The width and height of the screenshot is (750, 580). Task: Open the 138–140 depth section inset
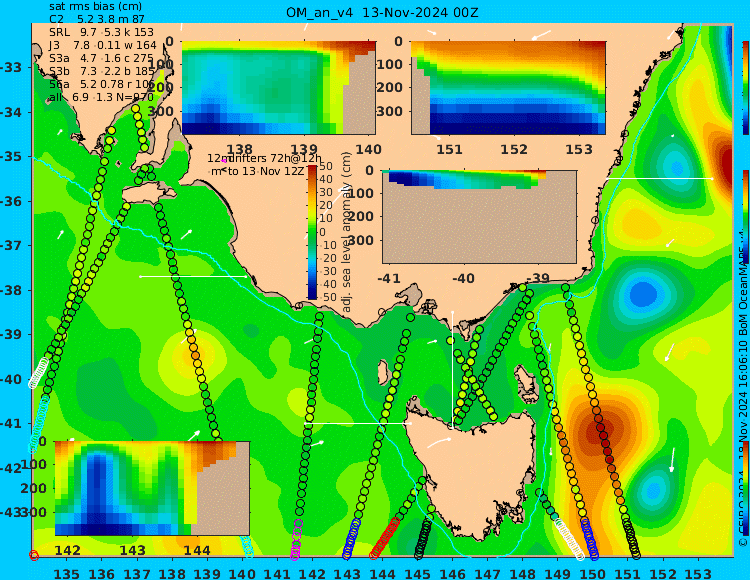pos(278,88)
